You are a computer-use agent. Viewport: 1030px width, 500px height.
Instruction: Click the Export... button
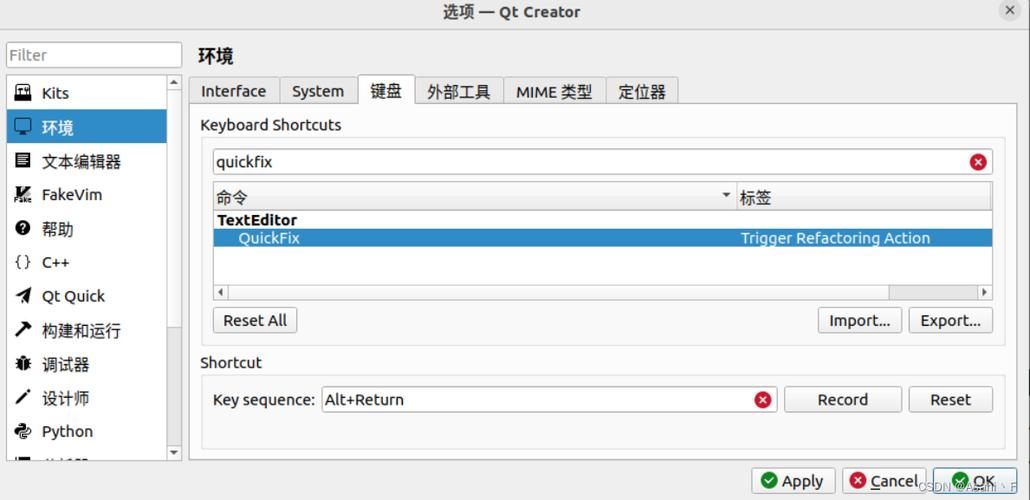click(951, 320)
